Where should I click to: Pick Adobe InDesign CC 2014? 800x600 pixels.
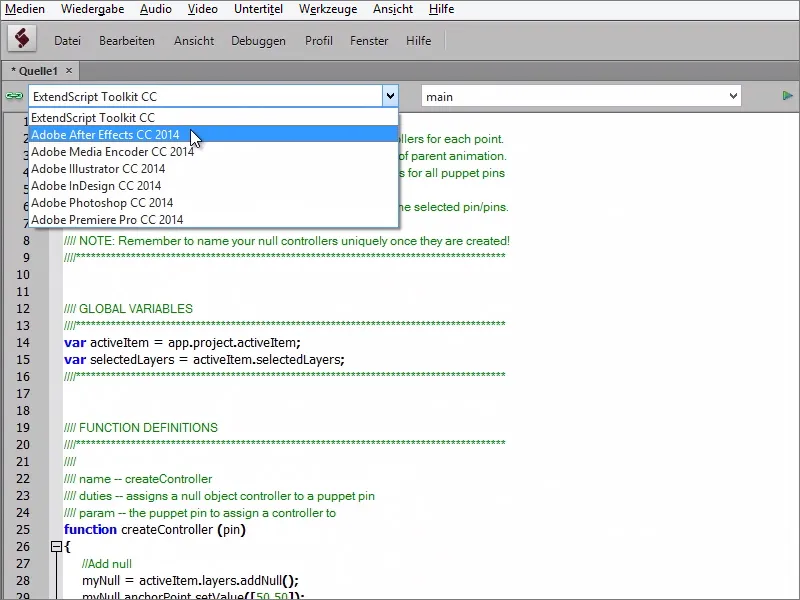click(213, 186)
